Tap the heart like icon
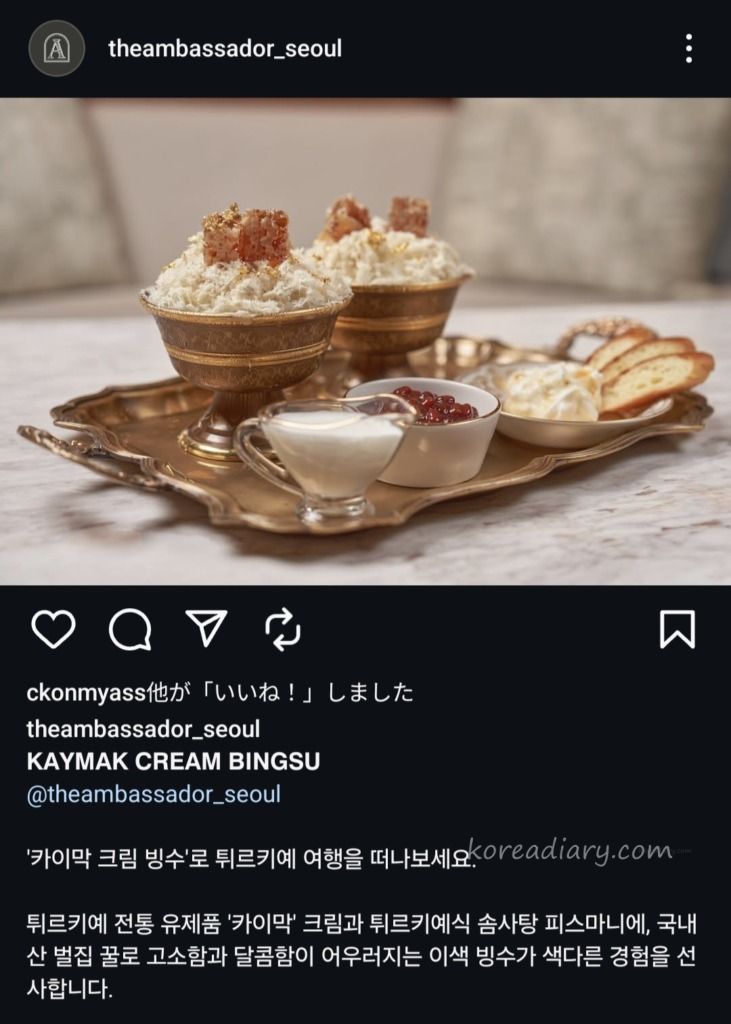731x1024 pixels. pyautogui.click(x=53, y=630)
